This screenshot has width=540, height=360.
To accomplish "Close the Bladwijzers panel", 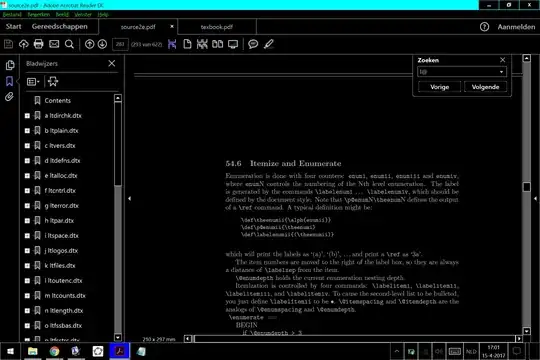I will pos(112,63).
